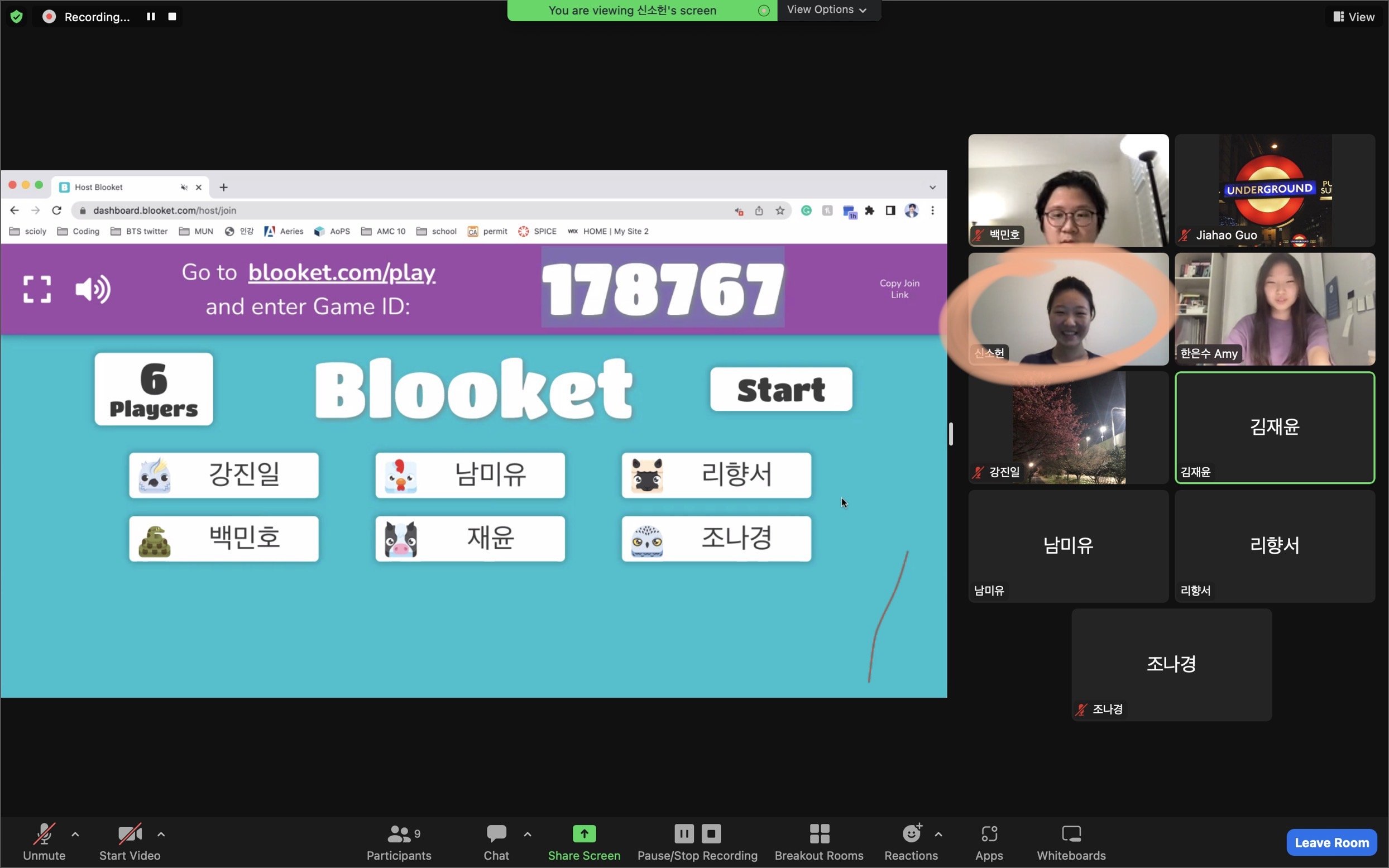Toggle the Chrome side panel icon
The width and height of the screenshot is (1389, 868).
[890, 210]
